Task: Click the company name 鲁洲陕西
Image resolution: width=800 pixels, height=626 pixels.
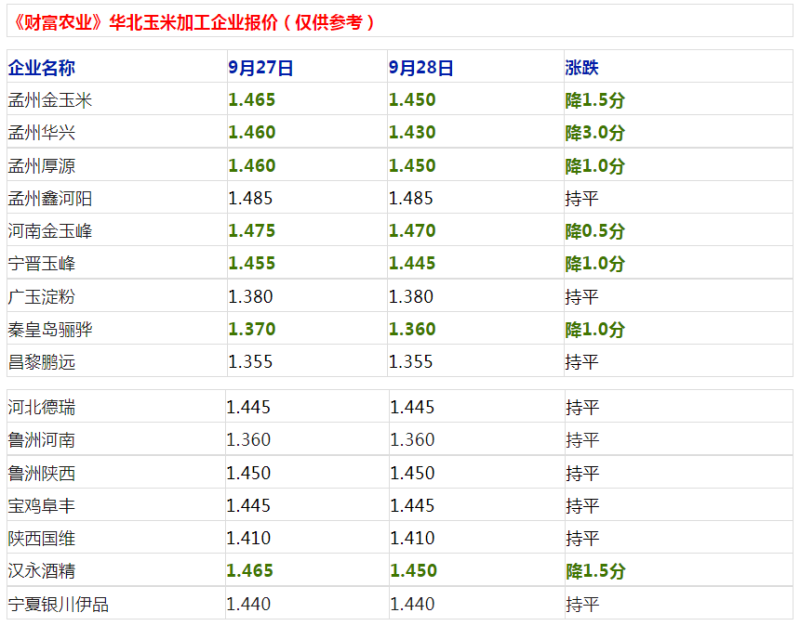Action: (41, 473)
